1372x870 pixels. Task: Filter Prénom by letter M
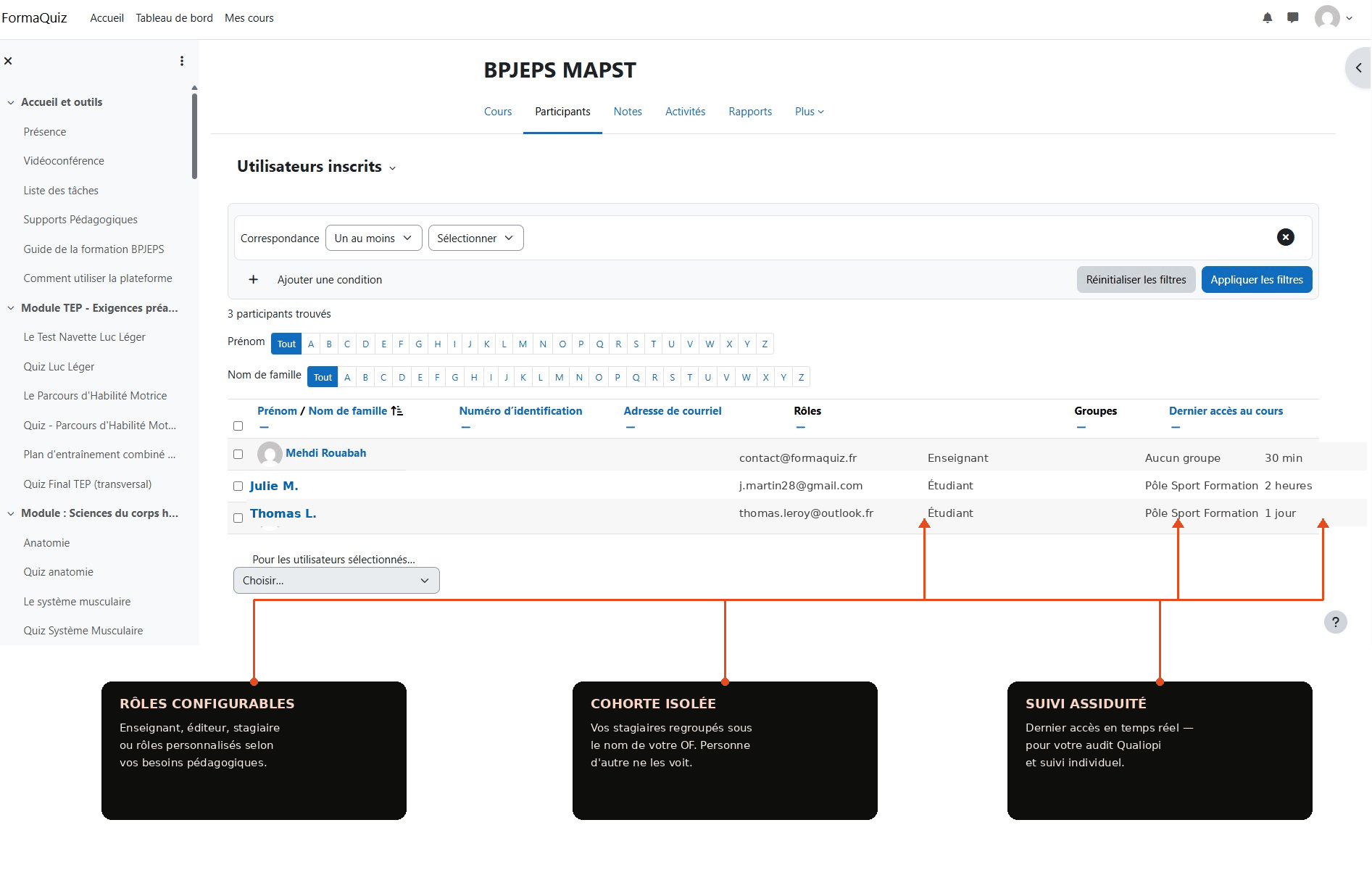[523, 344]
